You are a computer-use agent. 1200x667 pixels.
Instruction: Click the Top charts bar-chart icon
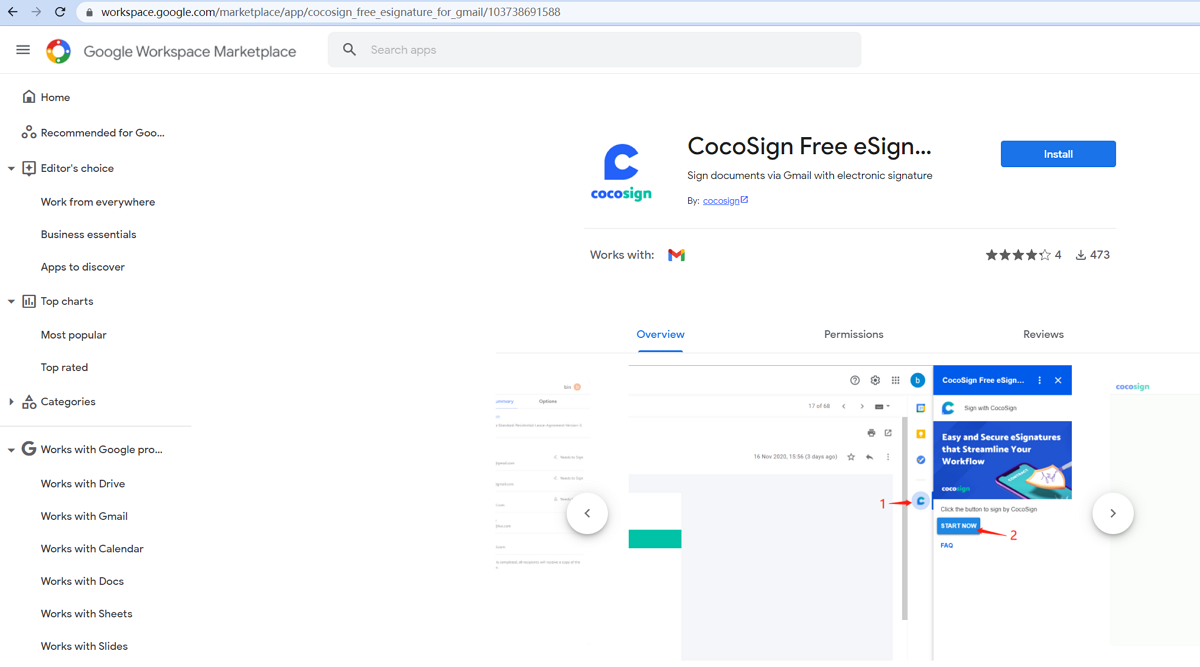point(29,301)
